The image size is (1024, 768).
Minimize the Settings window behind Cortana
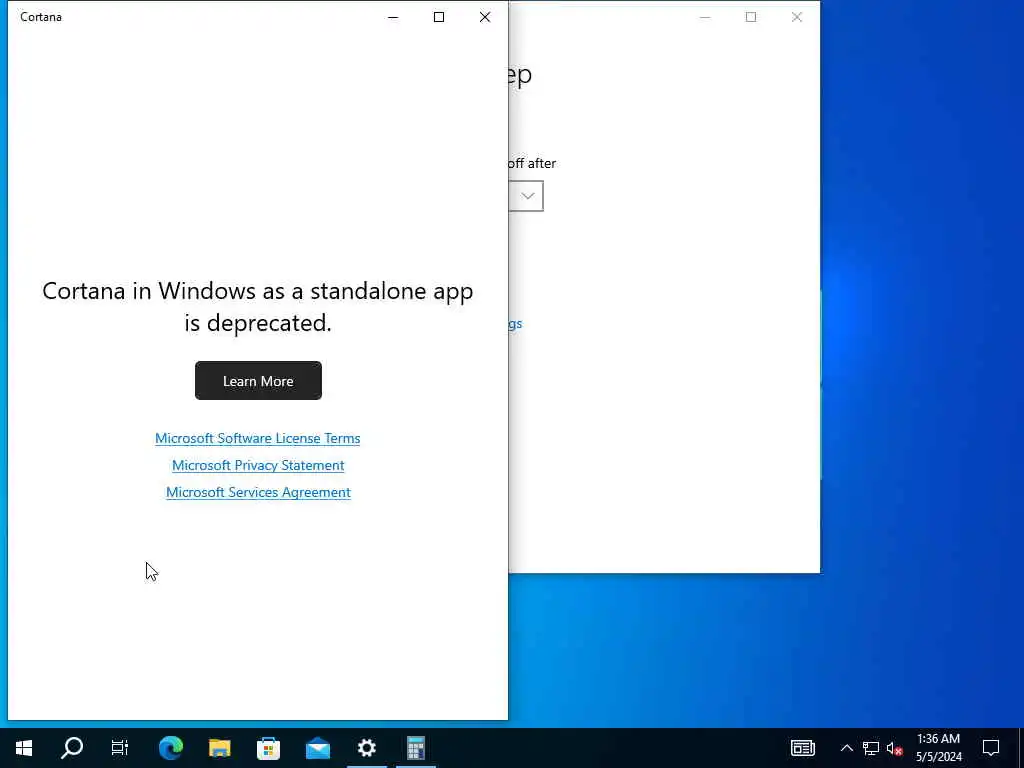(705, 17)
